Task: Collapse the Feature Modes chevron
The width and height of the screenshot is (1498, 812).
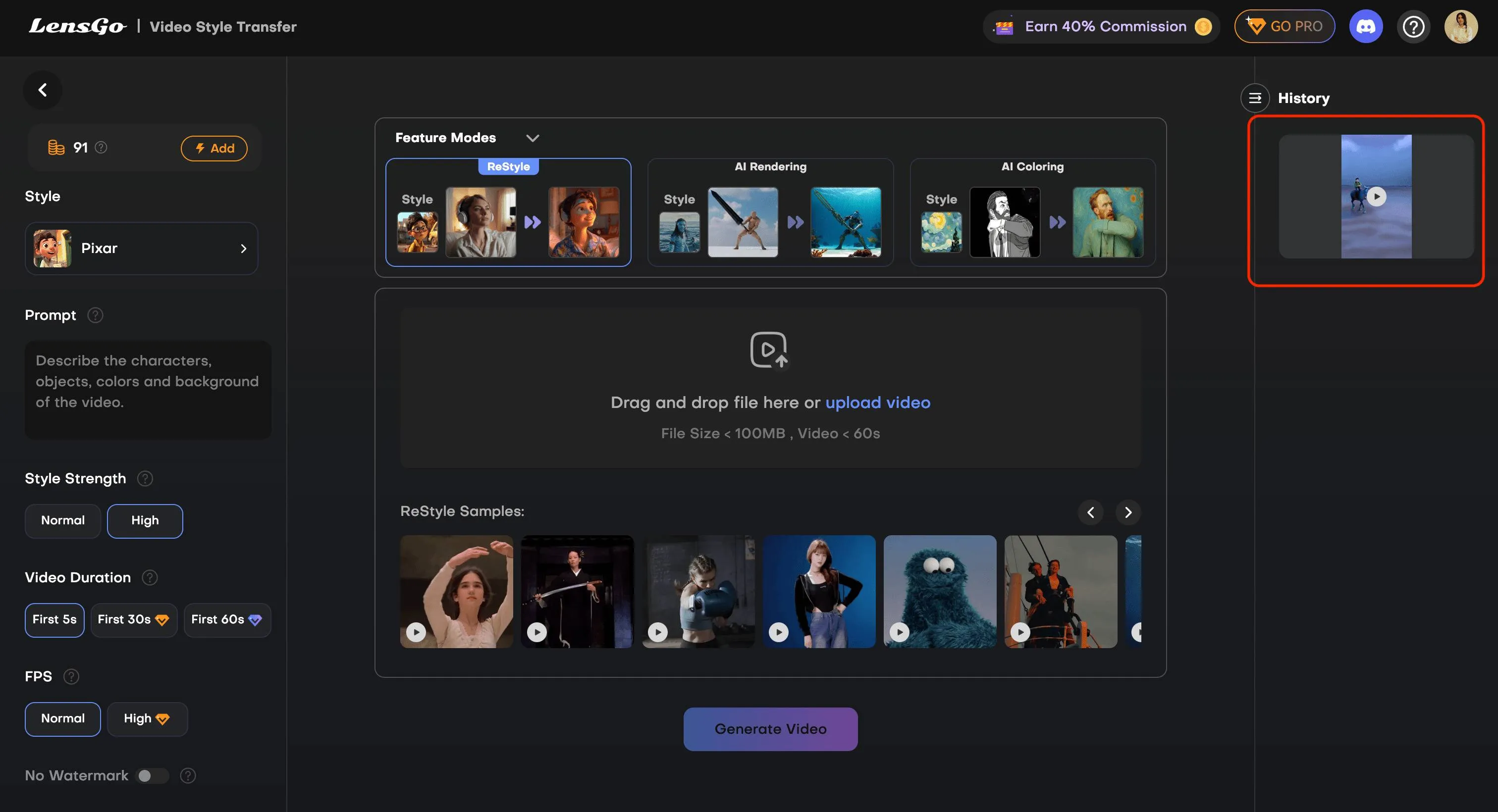Action: tap(532, 138)
